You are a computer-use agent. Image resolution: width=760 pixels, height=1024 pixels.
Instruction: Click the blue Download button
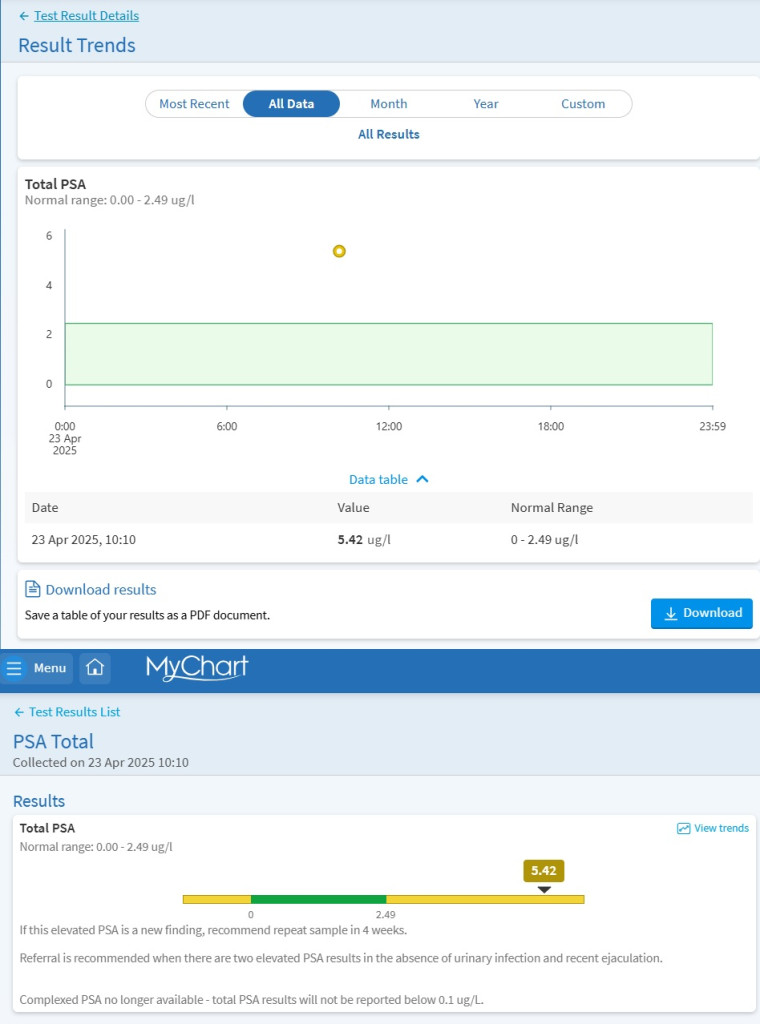click(701, 613)
